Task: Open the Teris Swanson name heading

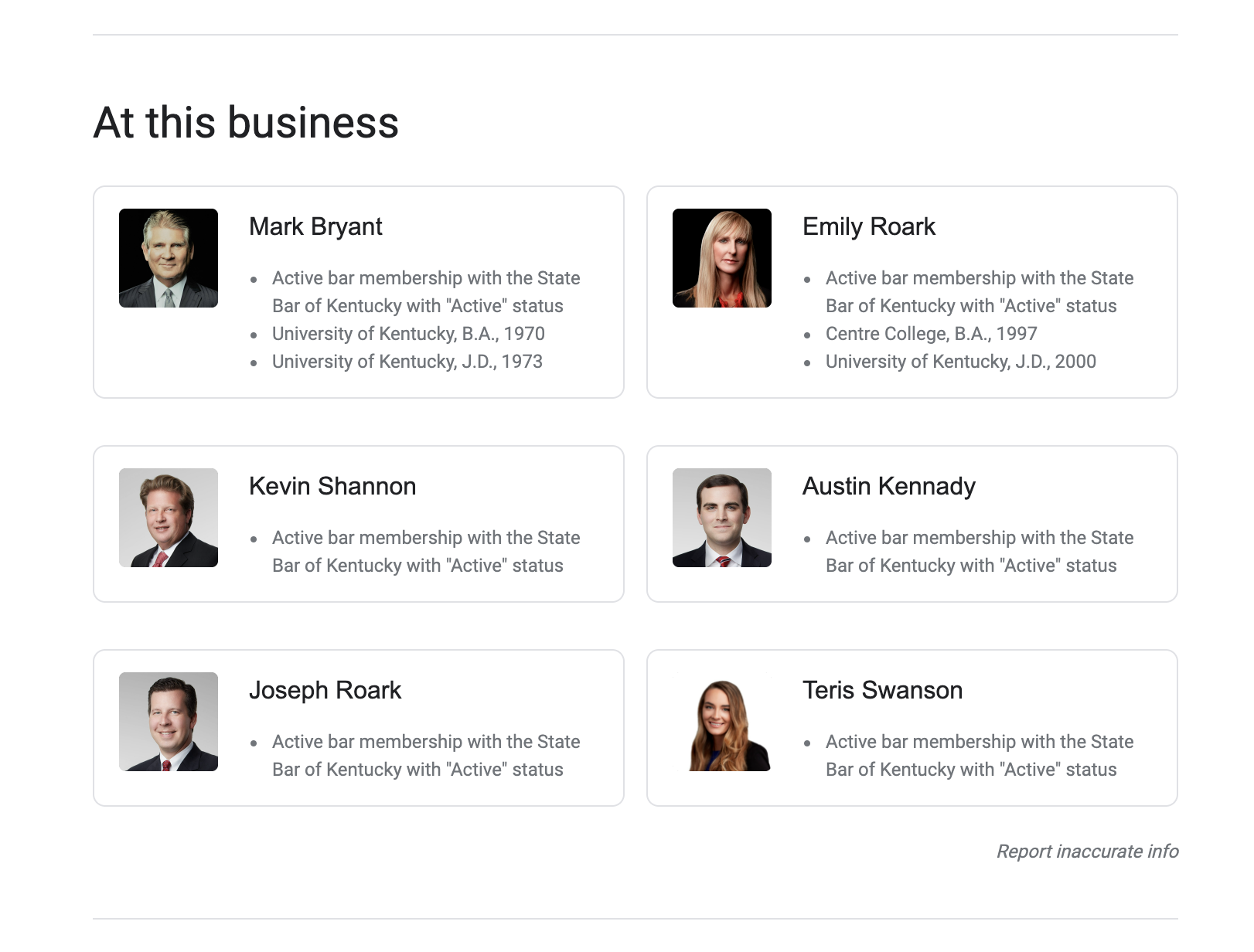Action: tap(882, 690)
